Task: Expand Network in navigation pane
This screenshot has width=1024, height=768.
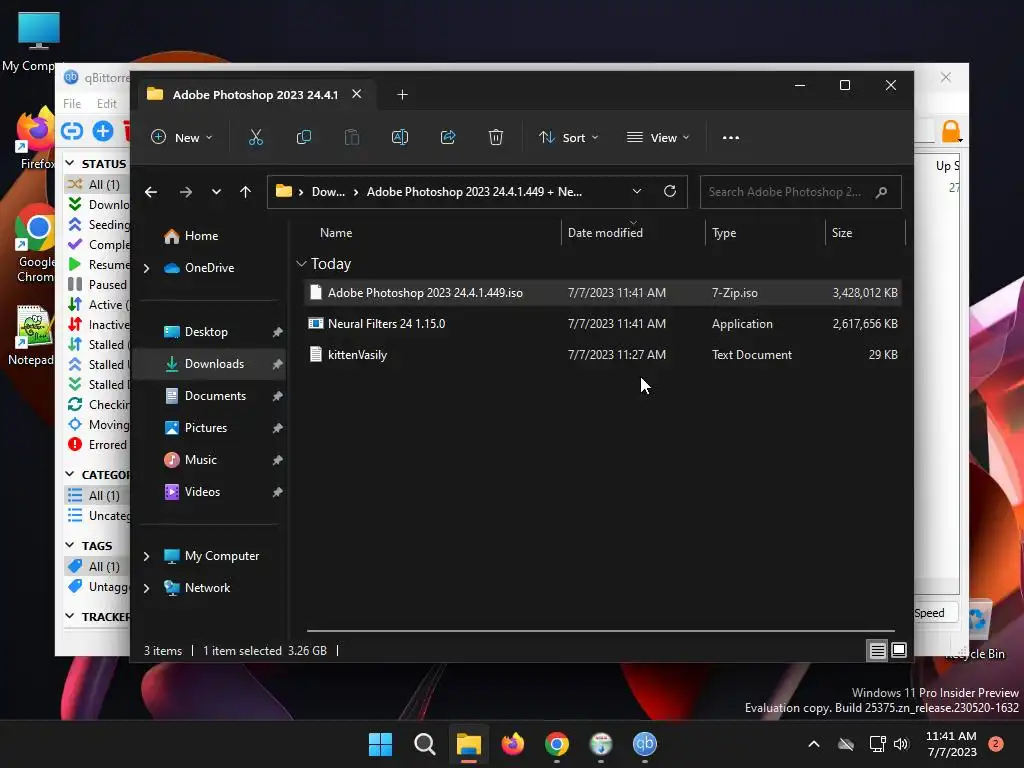Action: pyautogui.click(x=147, y=588)
